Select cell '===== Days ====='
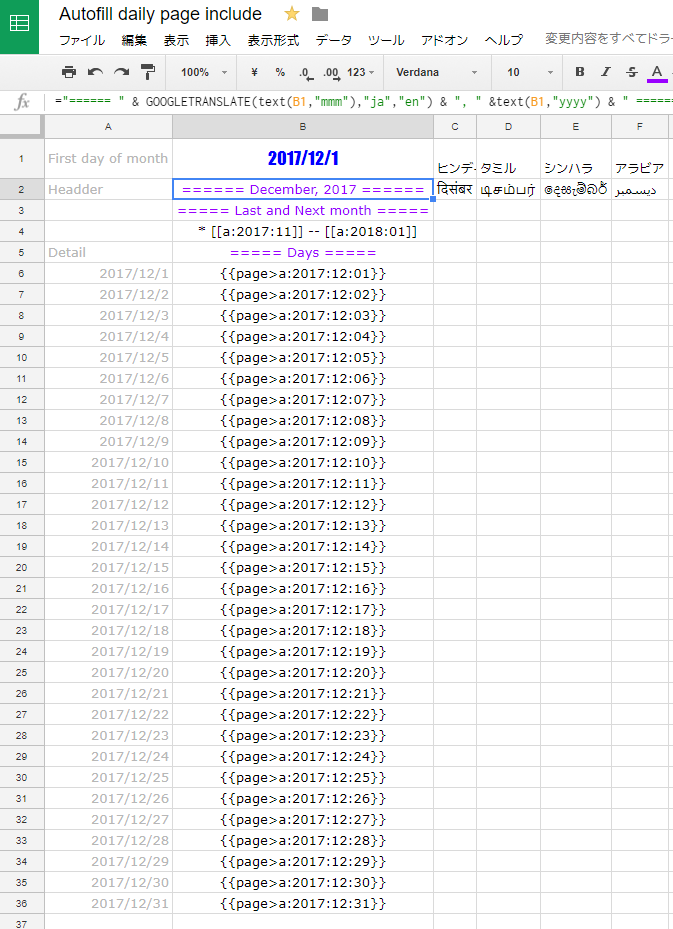The width and height of the screenshot is (673, 929). click(x=303, y=252)
